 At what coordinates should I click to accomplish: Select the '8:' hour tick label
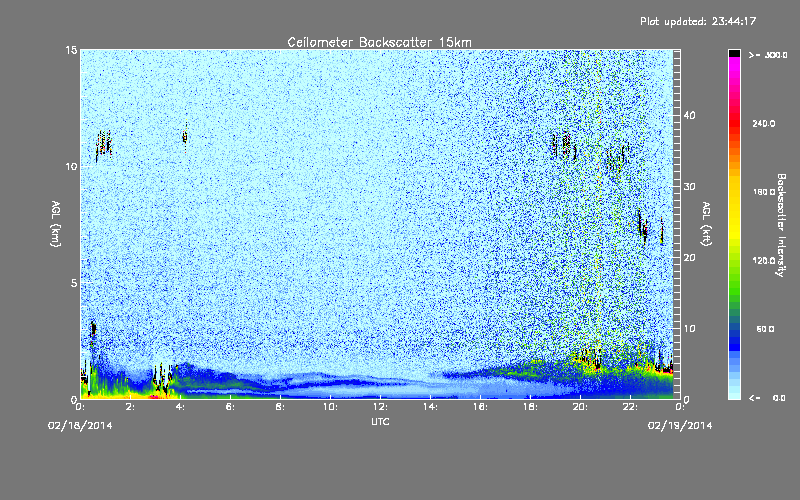[x=281, y=407]
